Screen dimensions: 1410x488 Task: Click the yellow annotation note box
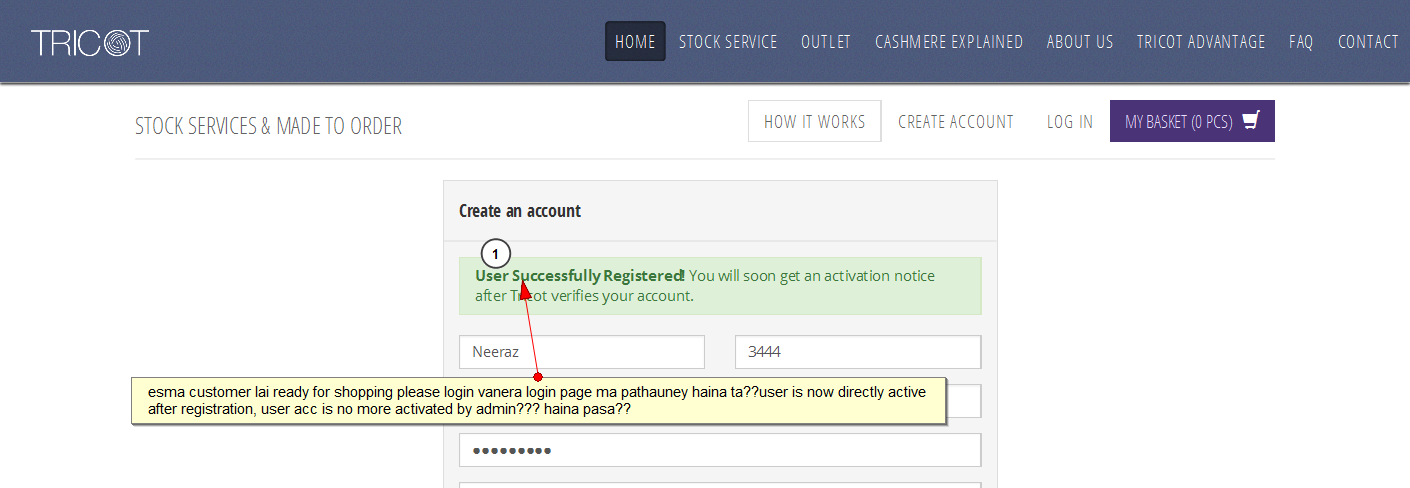click(538, 401)
